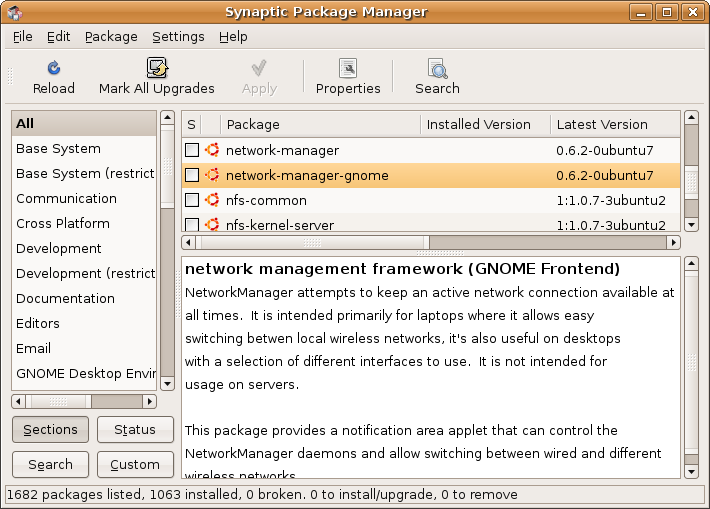Click the sections list vertical scrollbar thumb
Viewport: 710px width, 509px height.
click(168, 167)
